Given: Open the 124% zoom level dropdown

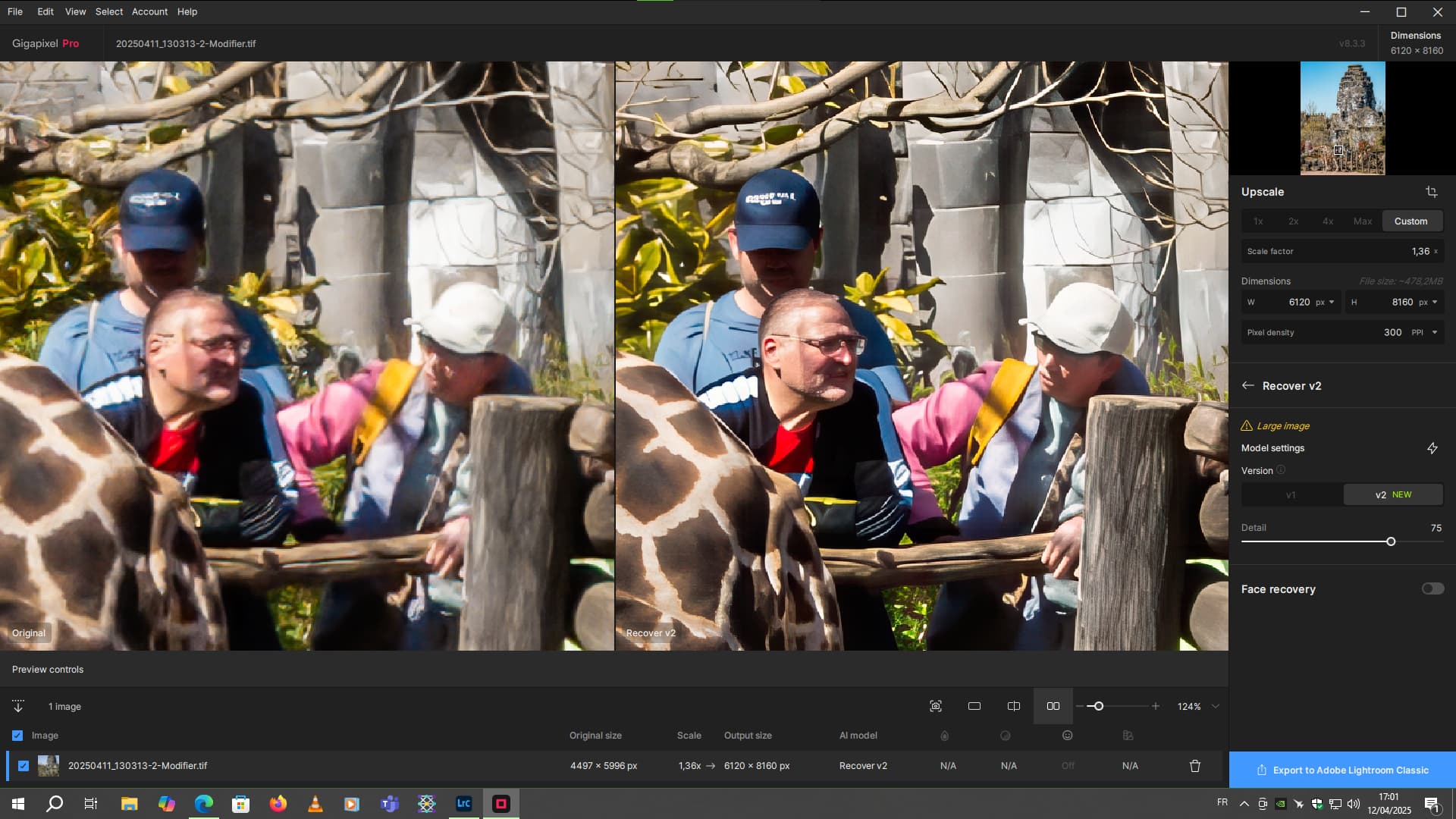Looking at the screenshot, I should coord(1216,706).
